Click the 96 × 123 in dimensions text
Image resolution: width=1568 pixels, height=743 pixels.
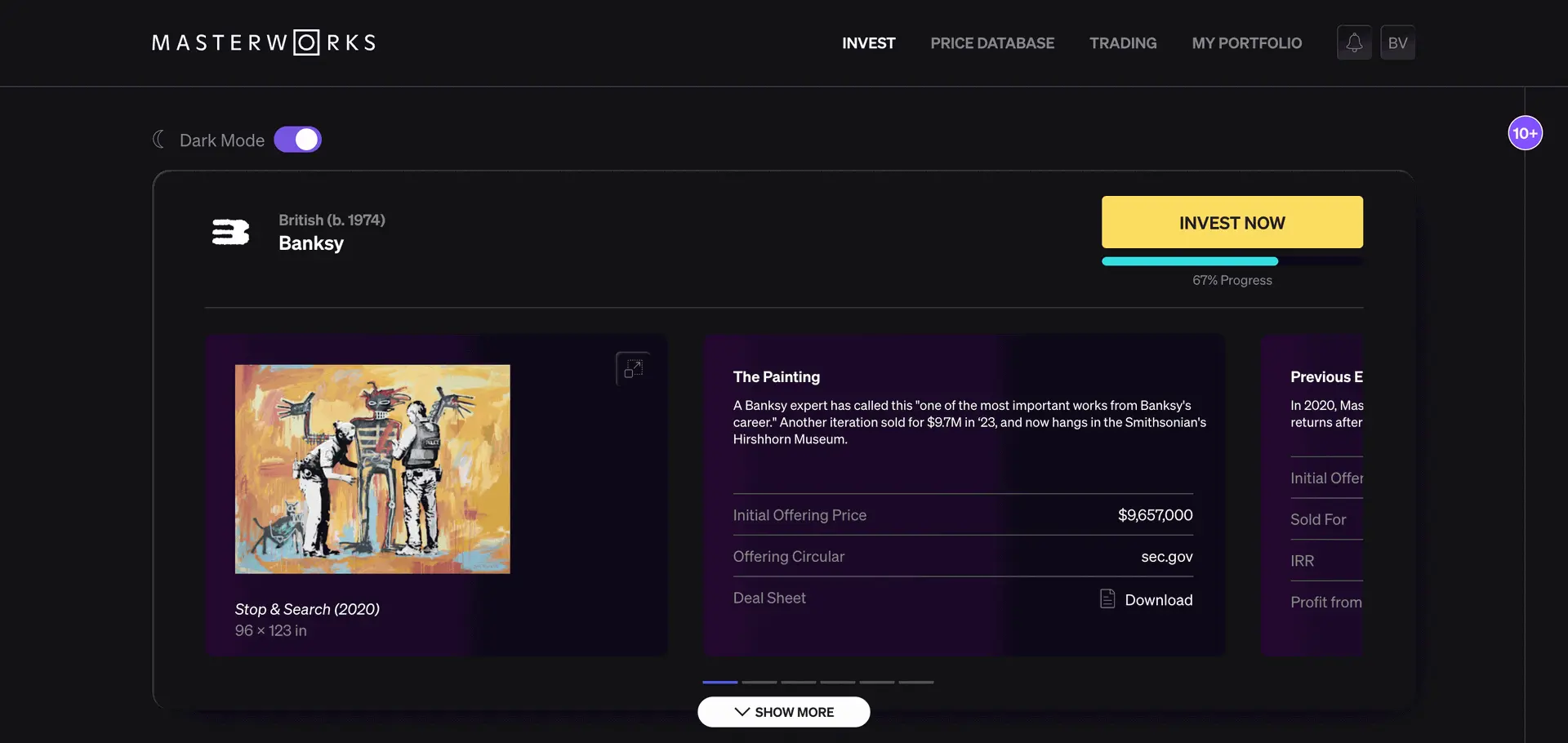coord(271,630)
